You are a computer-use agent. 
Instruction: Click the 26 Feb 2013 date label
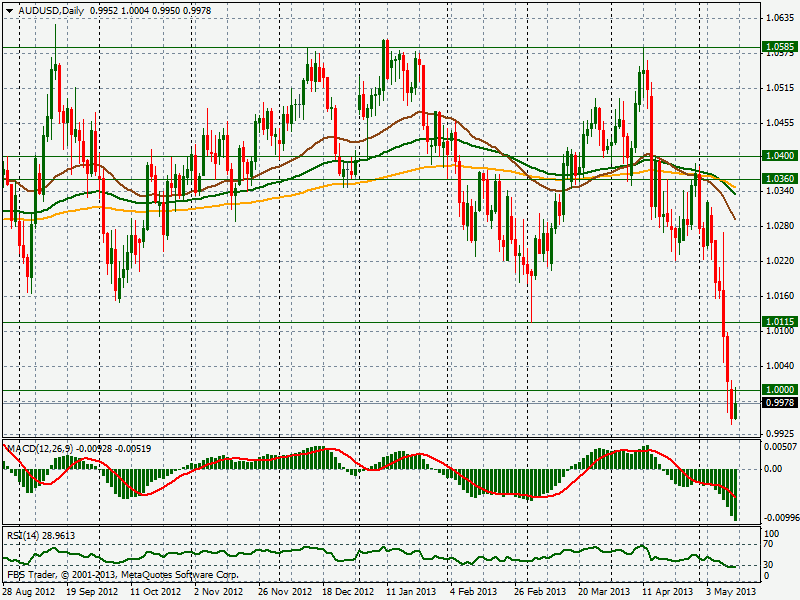[x=540, y=591]
